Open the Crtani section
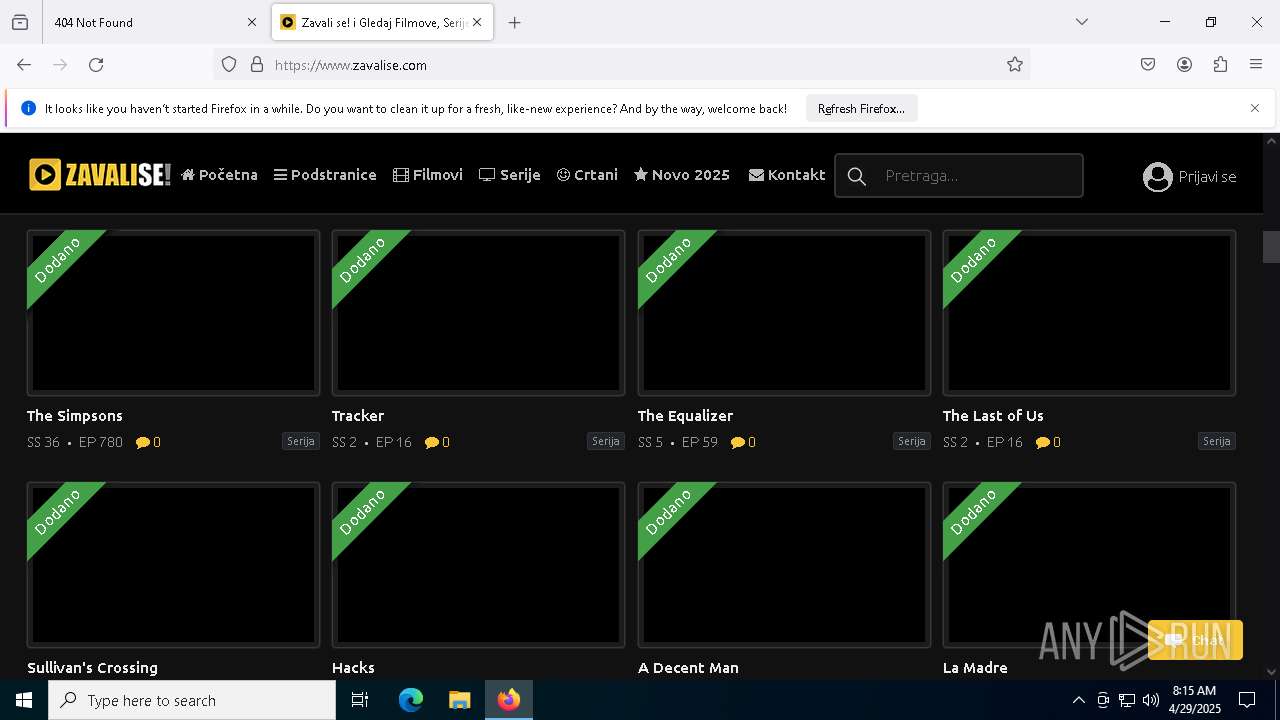The width and height of the screenshot is (1280, 720). [587, 175]
